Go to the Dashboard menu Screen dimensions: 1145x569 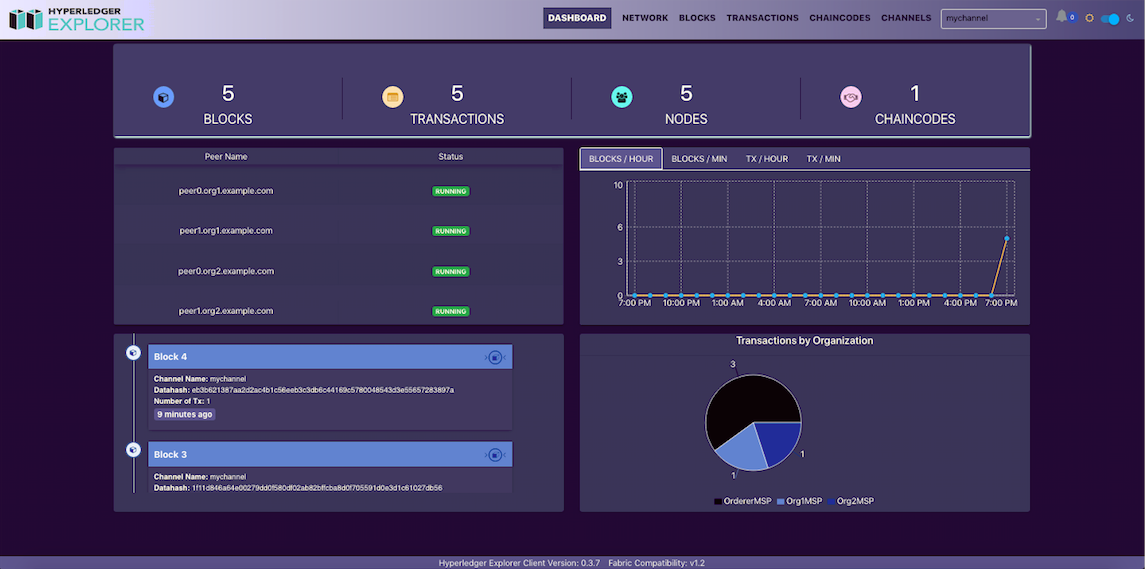tap(577, 18)
